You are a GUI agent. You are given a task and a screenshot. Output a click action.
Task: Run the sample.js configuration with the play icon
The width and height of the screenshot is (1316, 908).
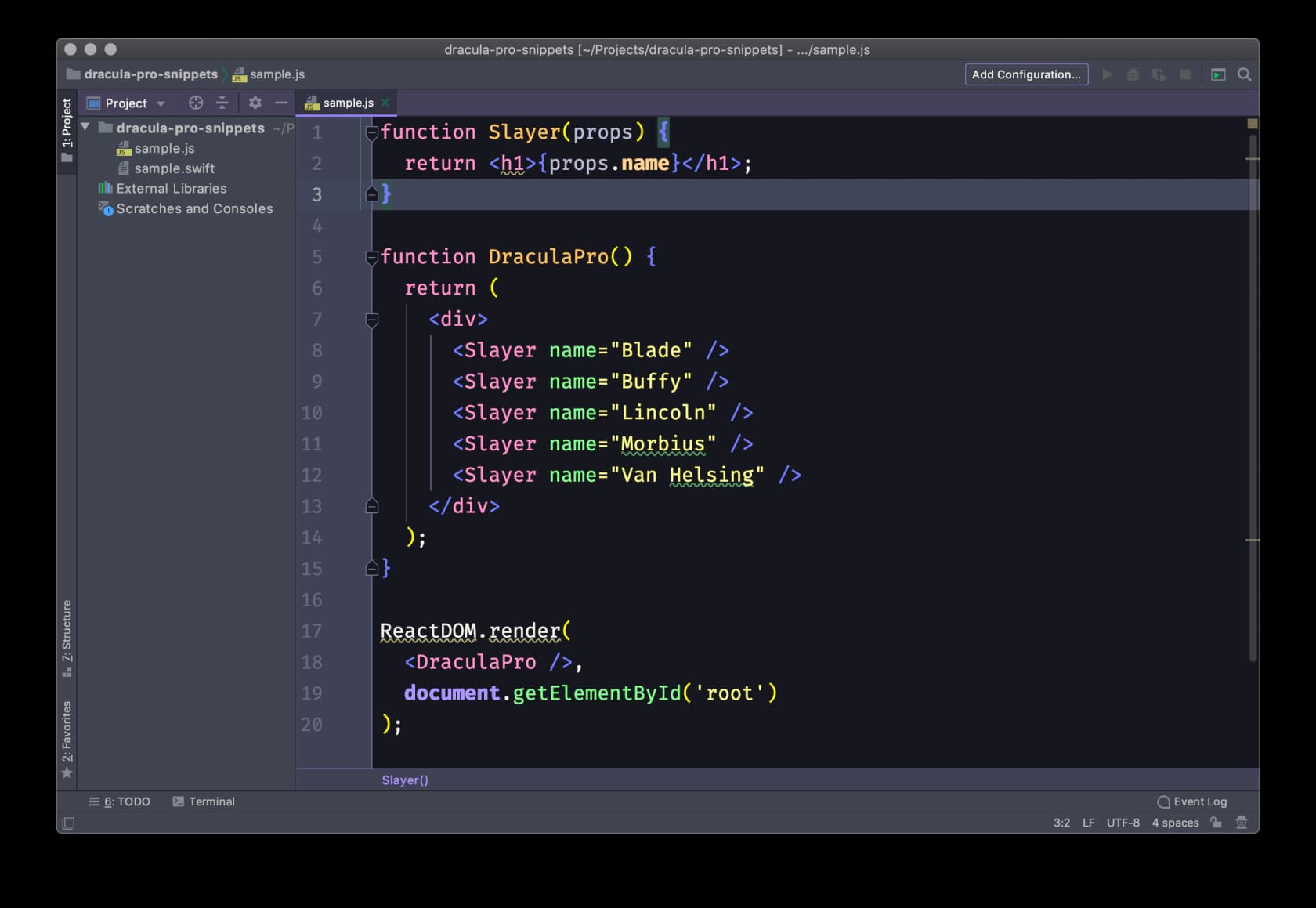[x=1107, y=74]
